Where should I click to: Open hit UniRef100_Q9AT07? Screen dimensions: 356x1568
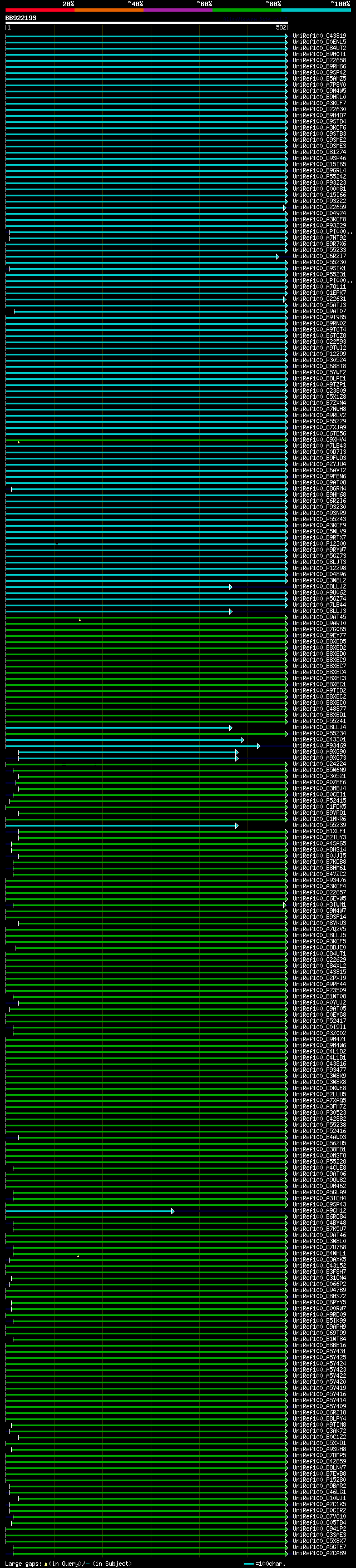pyautogui.click(x=319, y=311)
